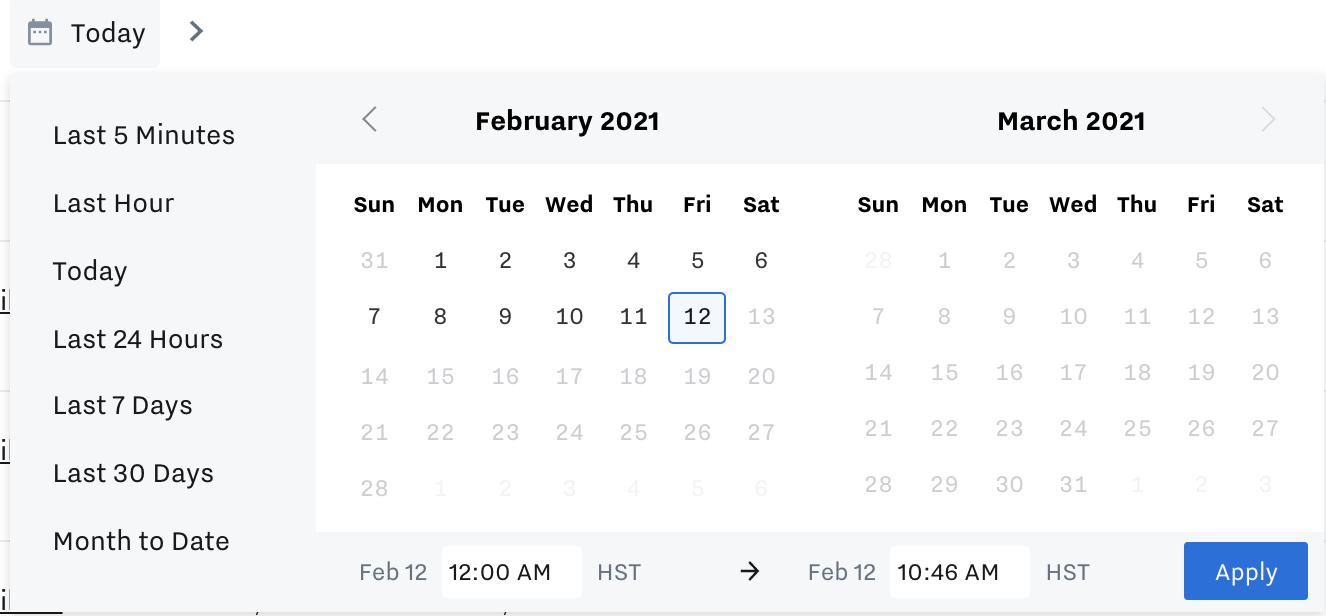Click the disabled next-month chevron

coord(1268,120)
